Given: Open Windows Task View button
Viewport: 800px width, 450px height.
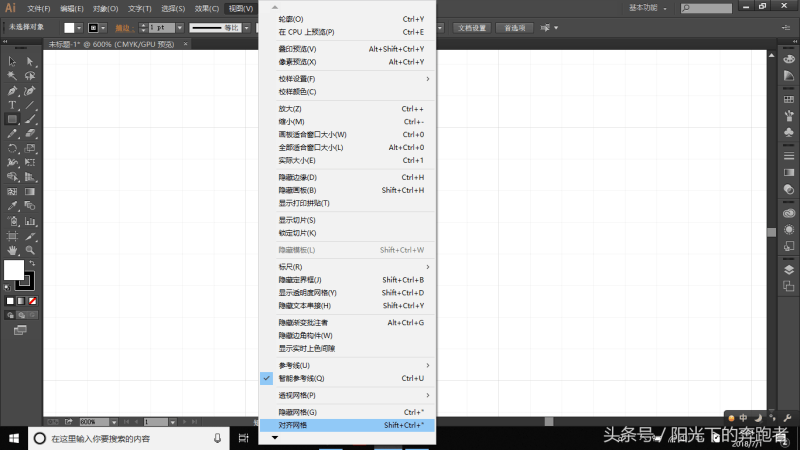Looking at the screenshot, I should coord(243,438).
